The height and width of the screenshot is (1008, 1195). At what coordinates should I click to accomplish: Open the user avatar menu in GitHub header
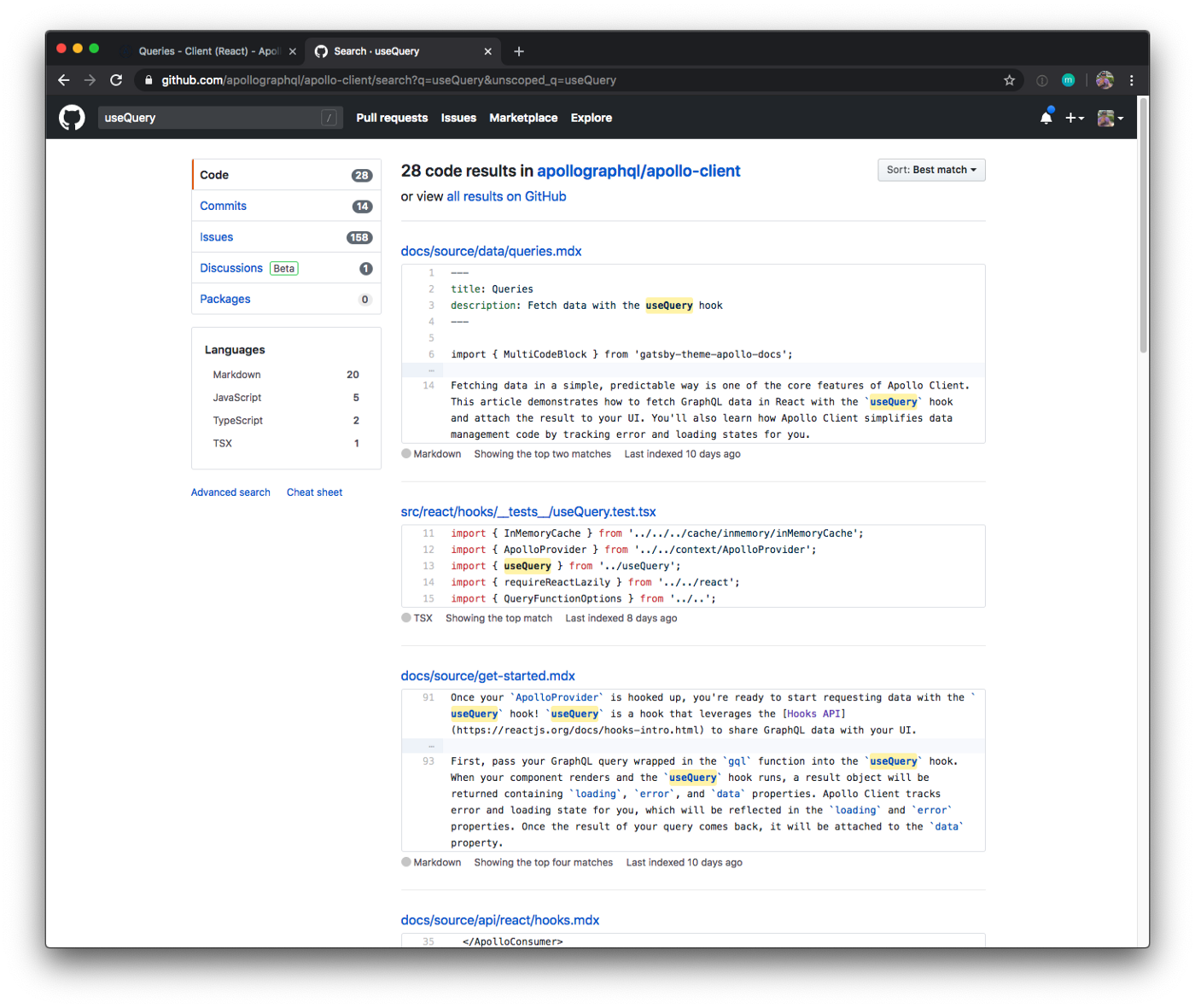1110,118
